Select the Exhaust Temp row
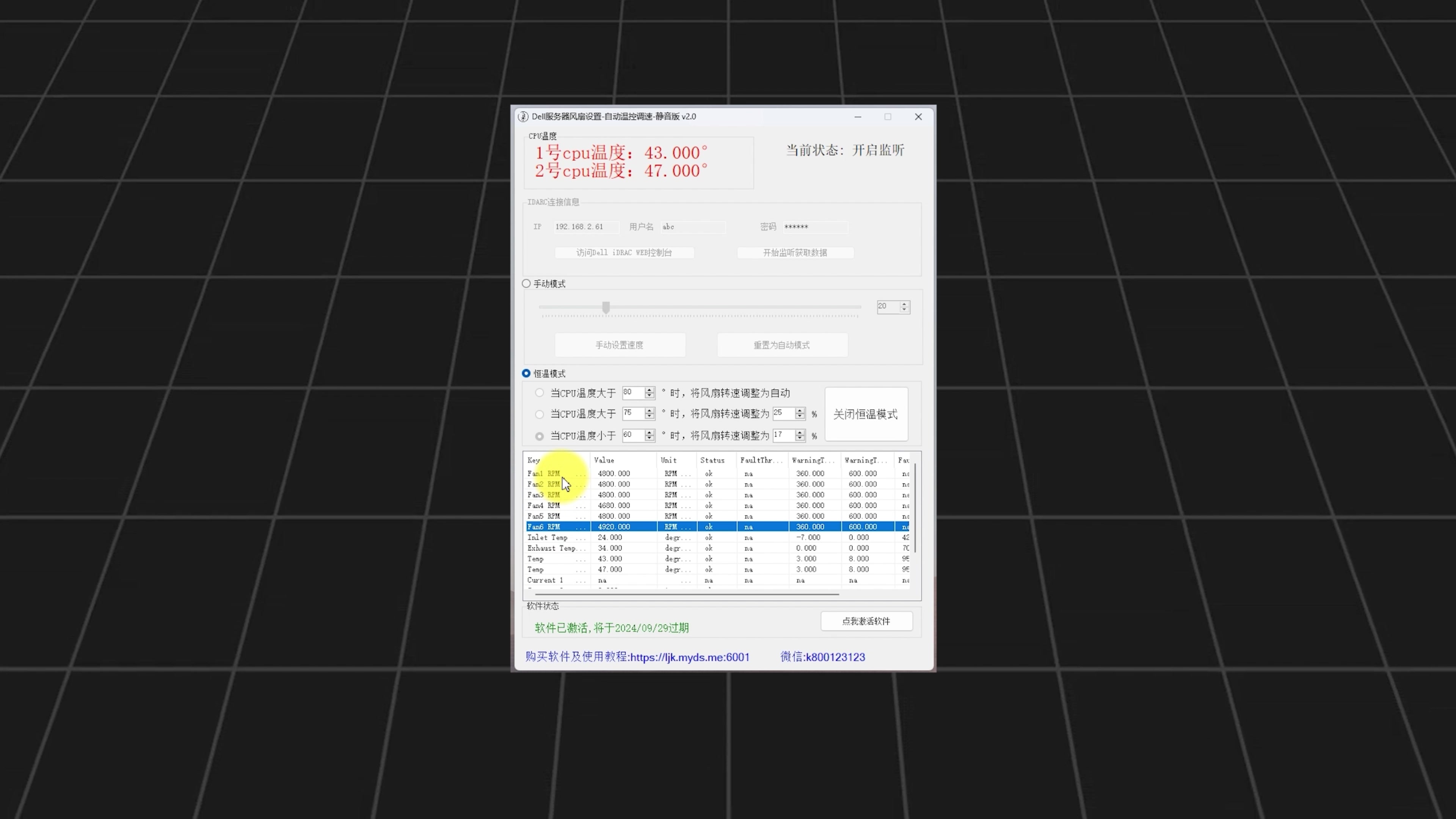The image size is (1456, 819). click(x=718, y=548)
